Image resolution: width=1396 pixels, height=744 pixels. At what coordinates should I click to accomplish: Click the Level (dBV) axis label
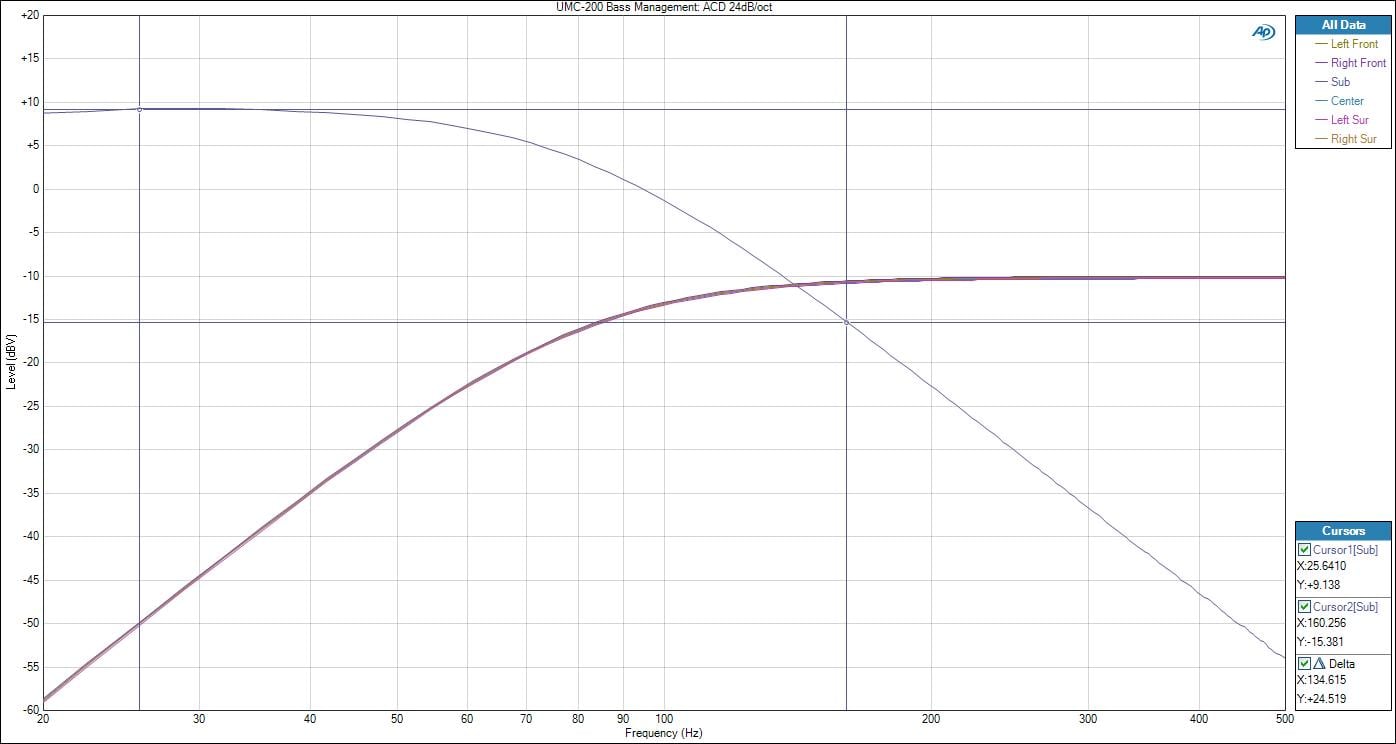[11, 363]
